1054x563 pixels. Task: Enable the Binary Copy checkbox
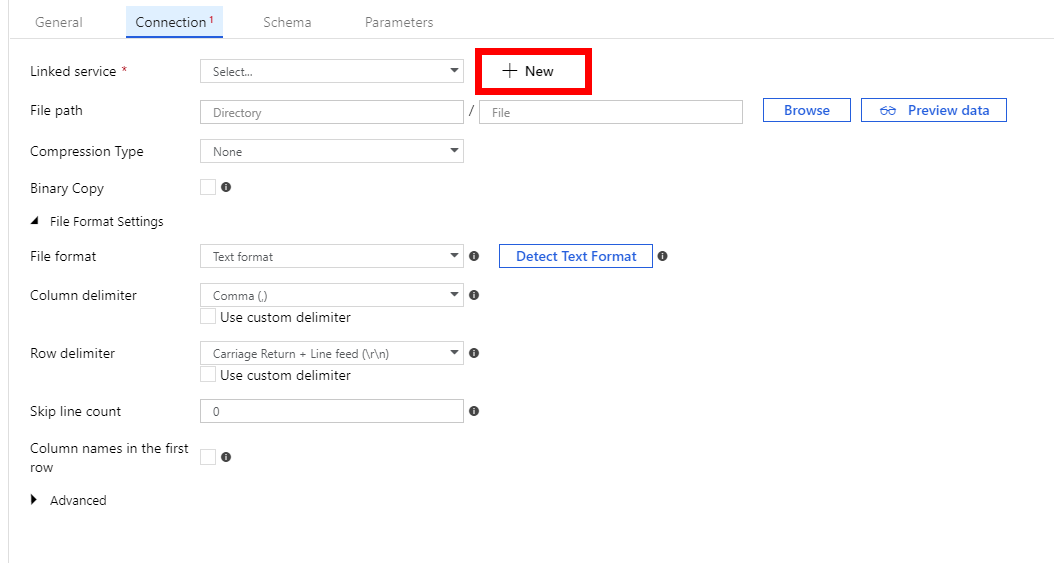click(x=208, y=187)
